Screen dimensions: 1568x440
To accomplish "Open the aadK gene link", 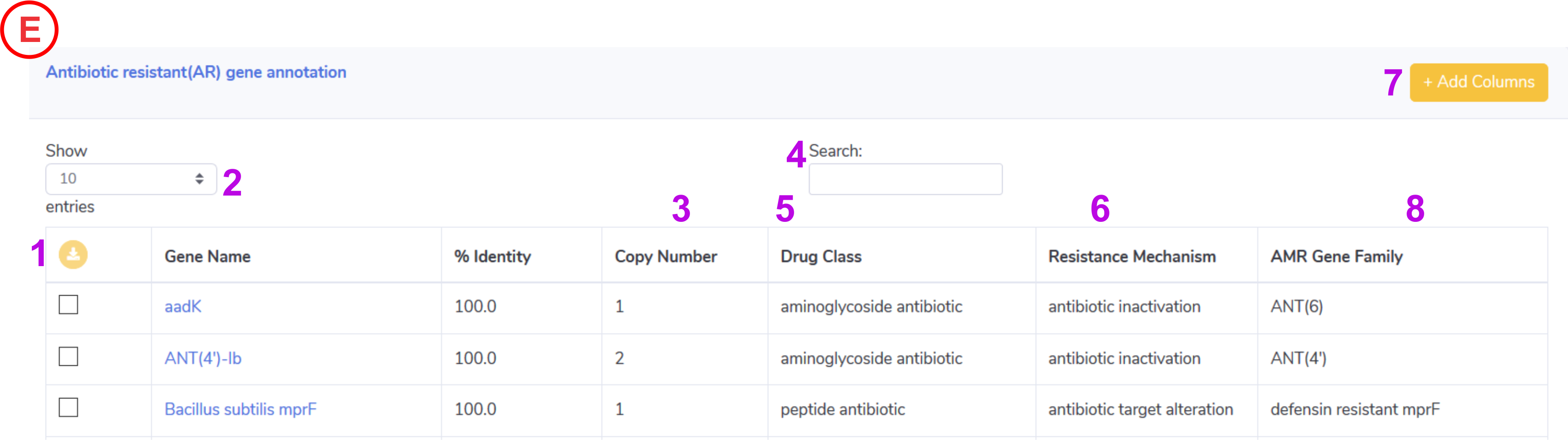I will [183, 307].
